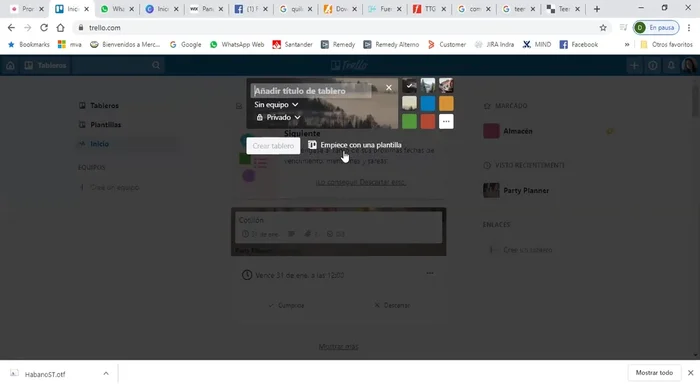Click Empiece con una plantilla link
The height and width of the screenshot is (386, 700).
point(355,145)
